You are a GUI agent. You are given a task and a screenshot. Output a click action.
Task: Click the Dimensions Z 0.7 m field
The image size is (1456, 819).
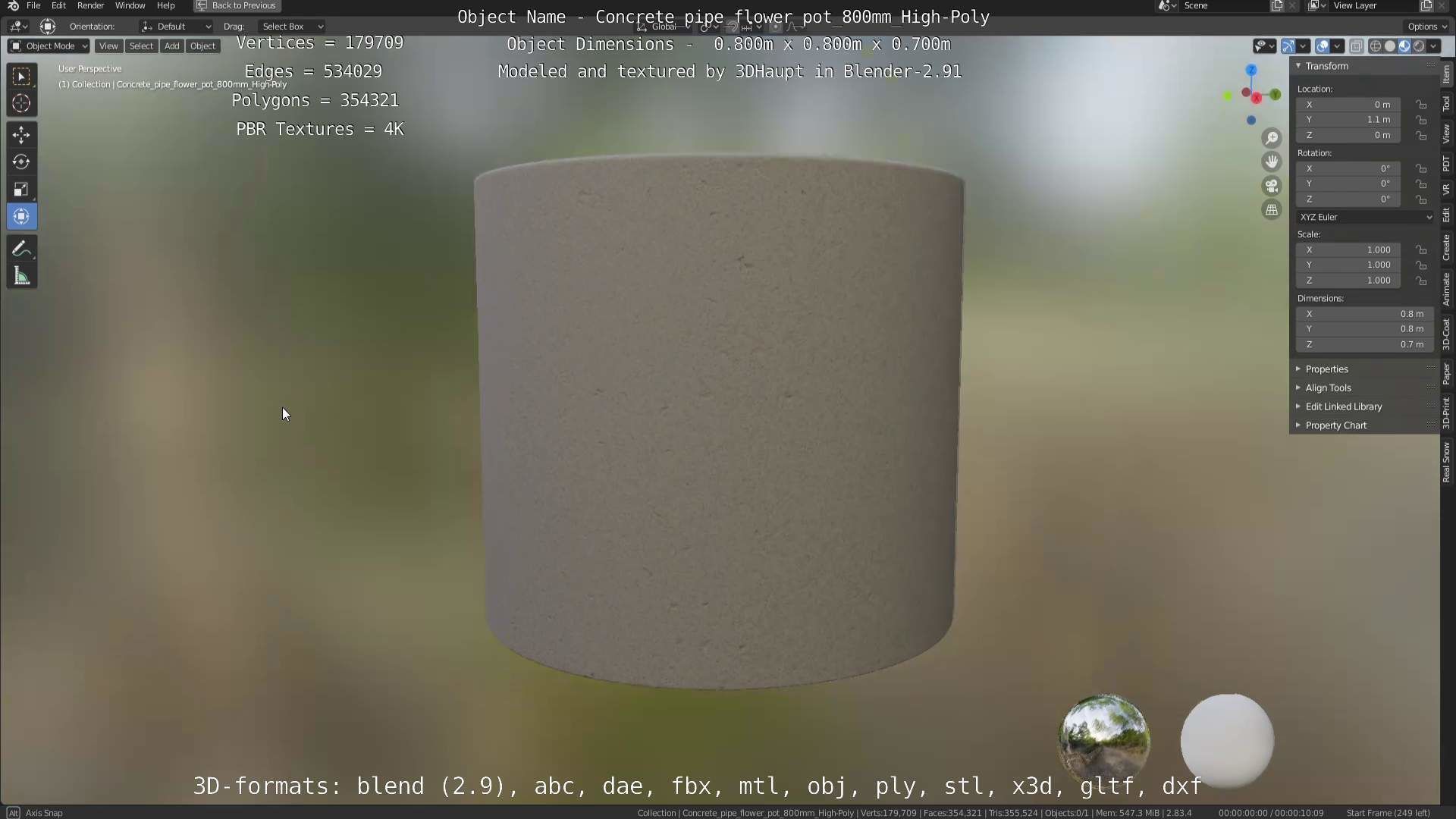(x=1365, y=344)
